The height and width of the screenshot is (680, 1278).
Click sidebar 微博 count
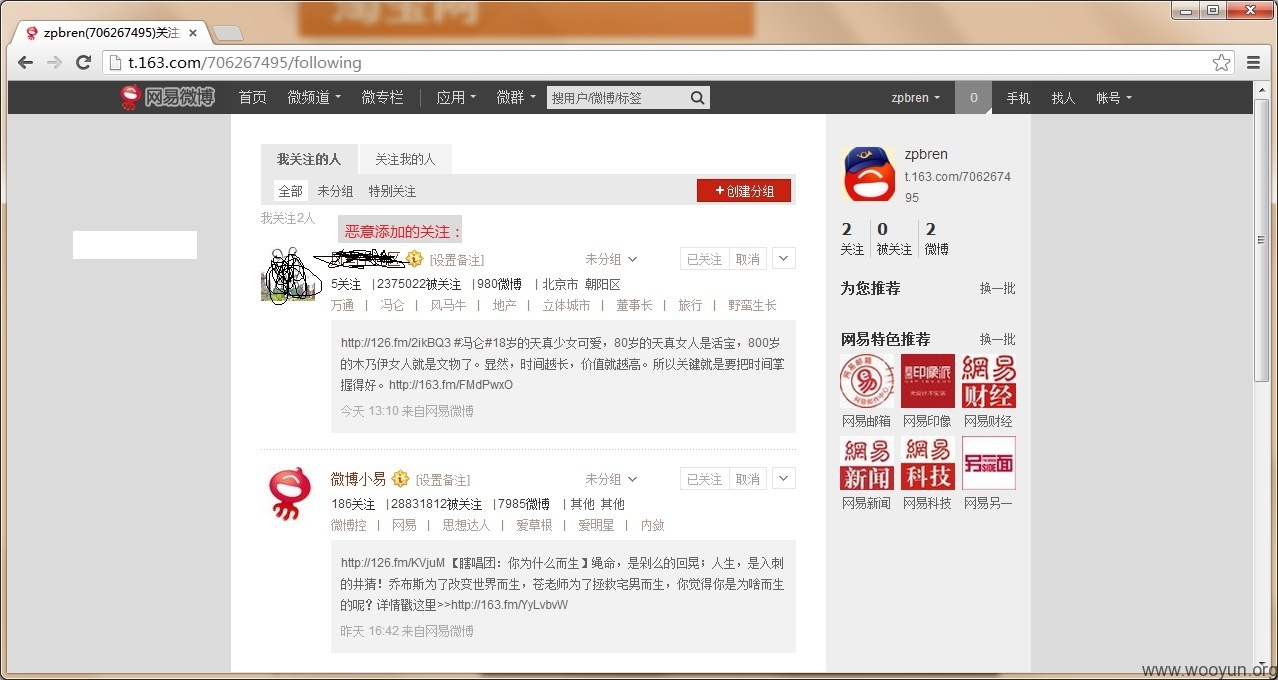click(936, 239)
